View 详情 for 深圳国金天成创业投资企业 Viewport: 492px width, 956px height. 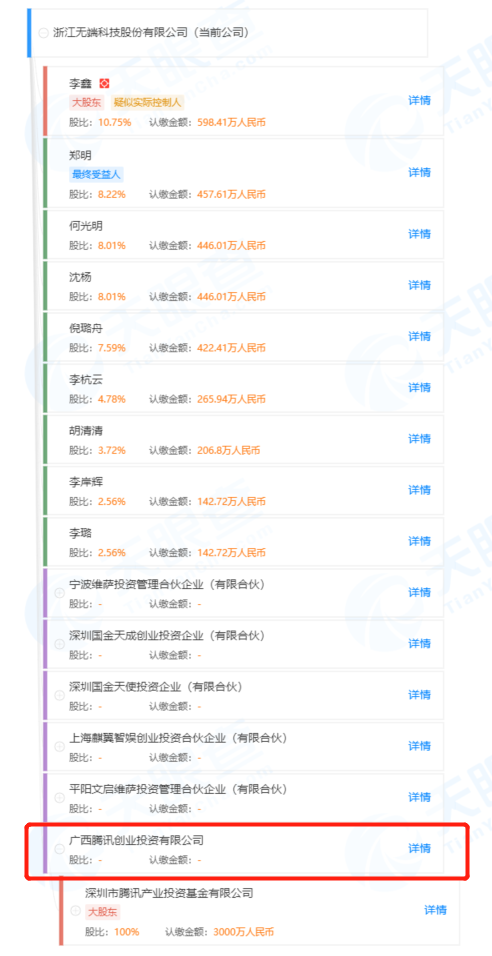419,643
